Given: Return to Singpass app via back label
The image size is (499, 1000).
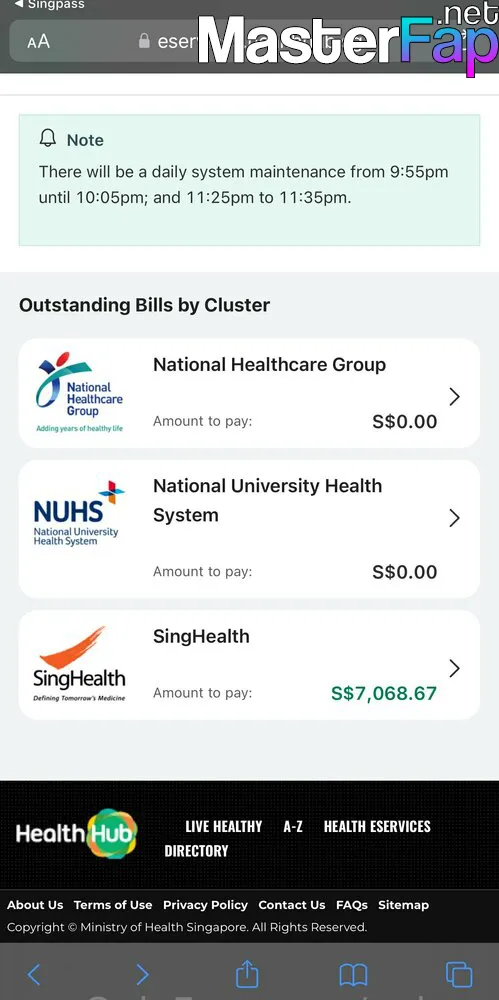Looking at the screenshot, I should pyautogui.click(x=49, y=4).
